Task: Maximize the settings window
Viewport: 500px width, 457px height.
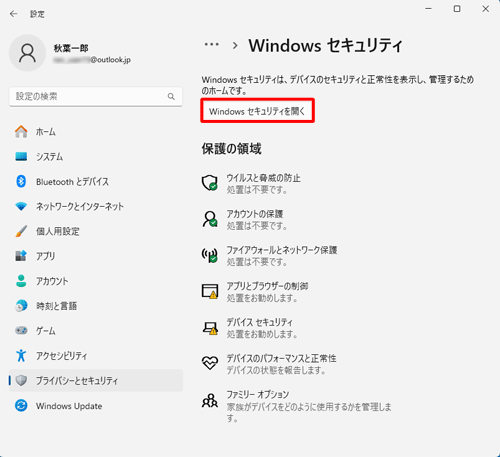Action: 457,9
